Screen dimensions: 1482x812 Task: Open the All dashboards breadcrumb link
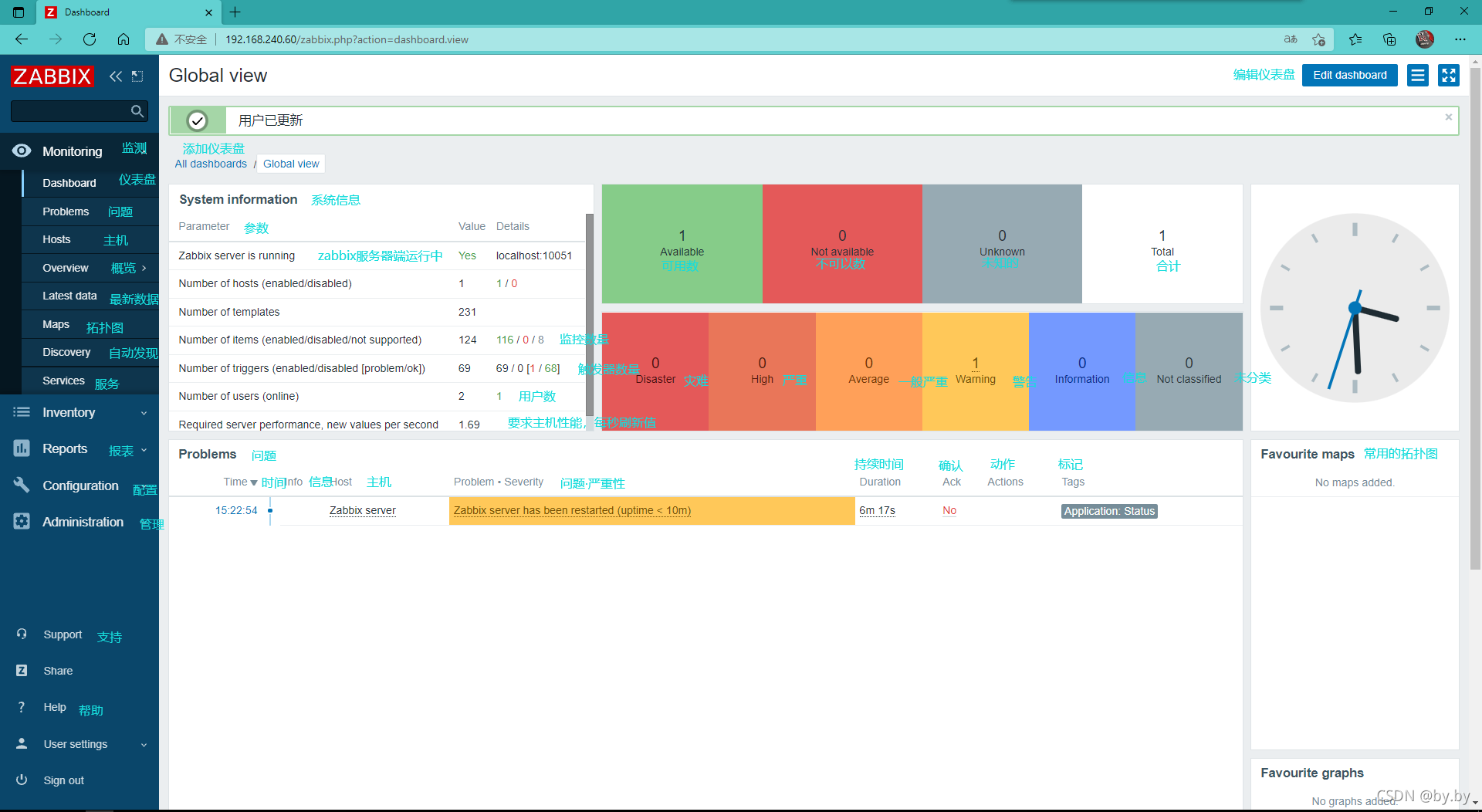pyautogui.click(x=211, y=164)
